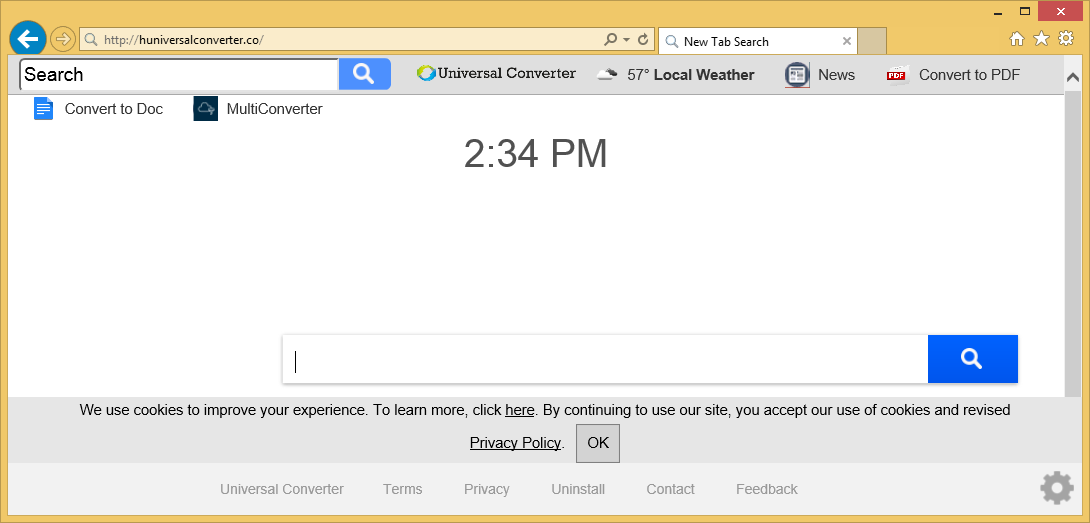Open footer Uninstall link
The width and height of the screenshot is (1090, 523).
tap(578, 490)
